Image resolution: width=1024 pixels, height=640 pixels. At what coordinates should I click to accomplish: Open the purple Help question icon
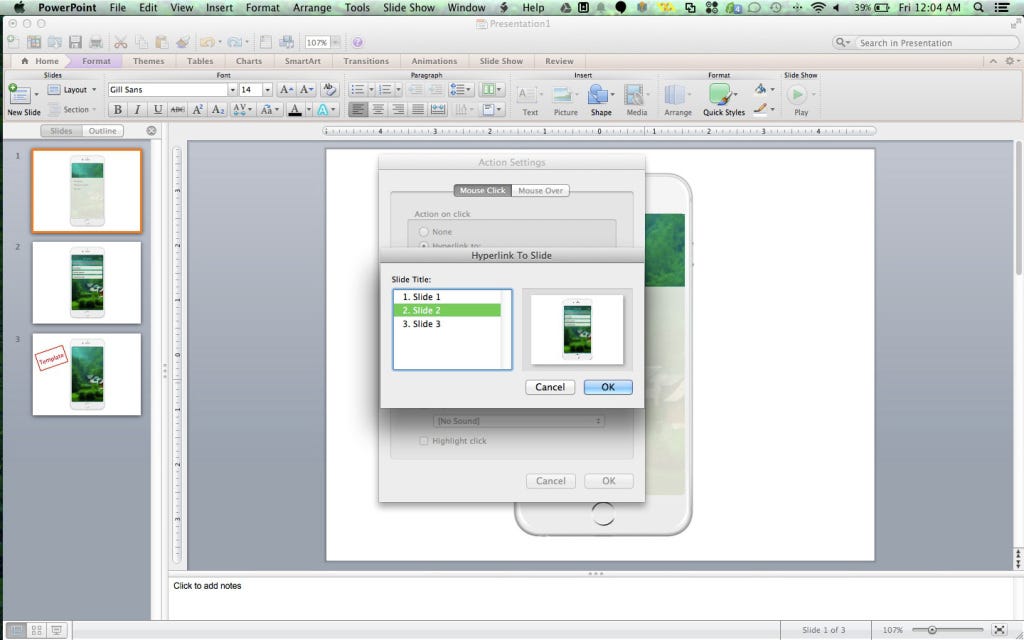357,42
